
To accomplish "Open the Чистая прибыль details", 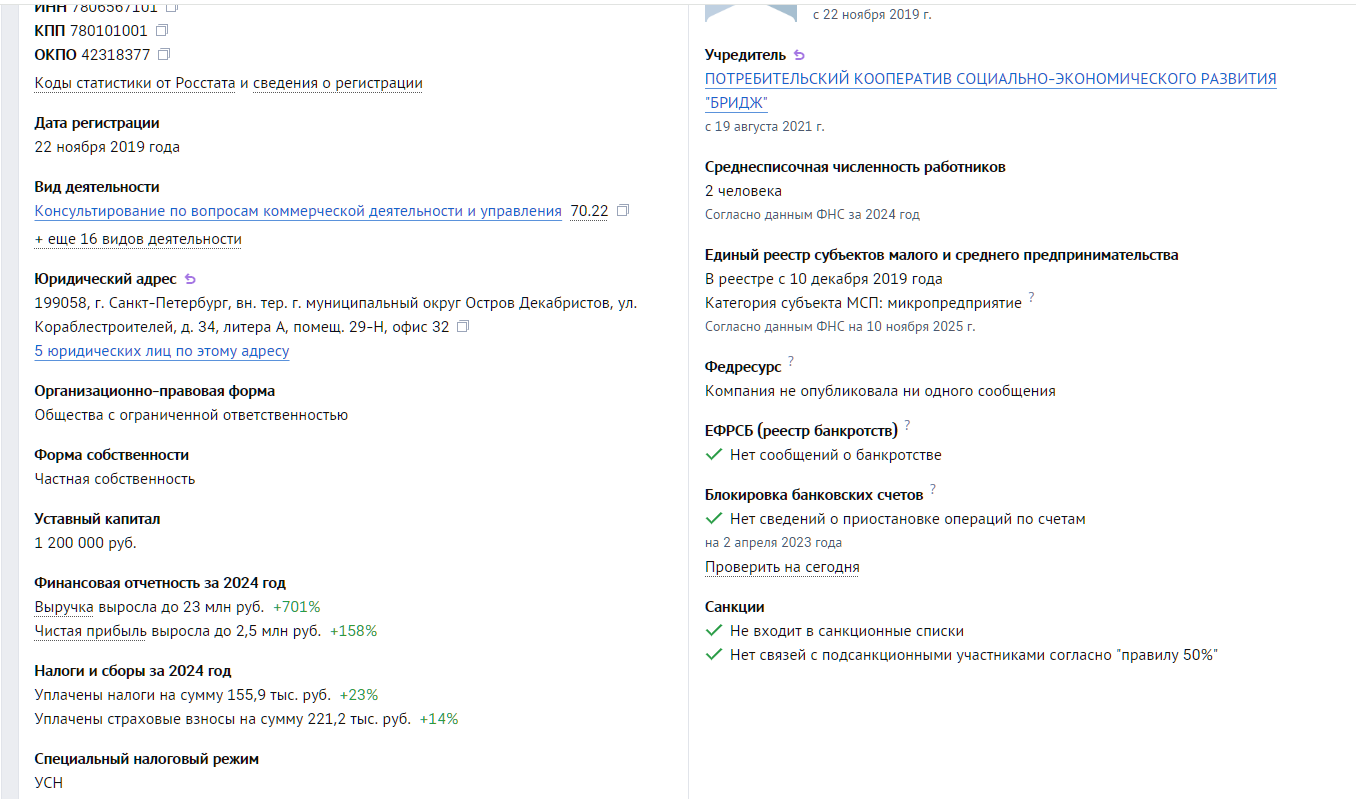I will 90,631.
